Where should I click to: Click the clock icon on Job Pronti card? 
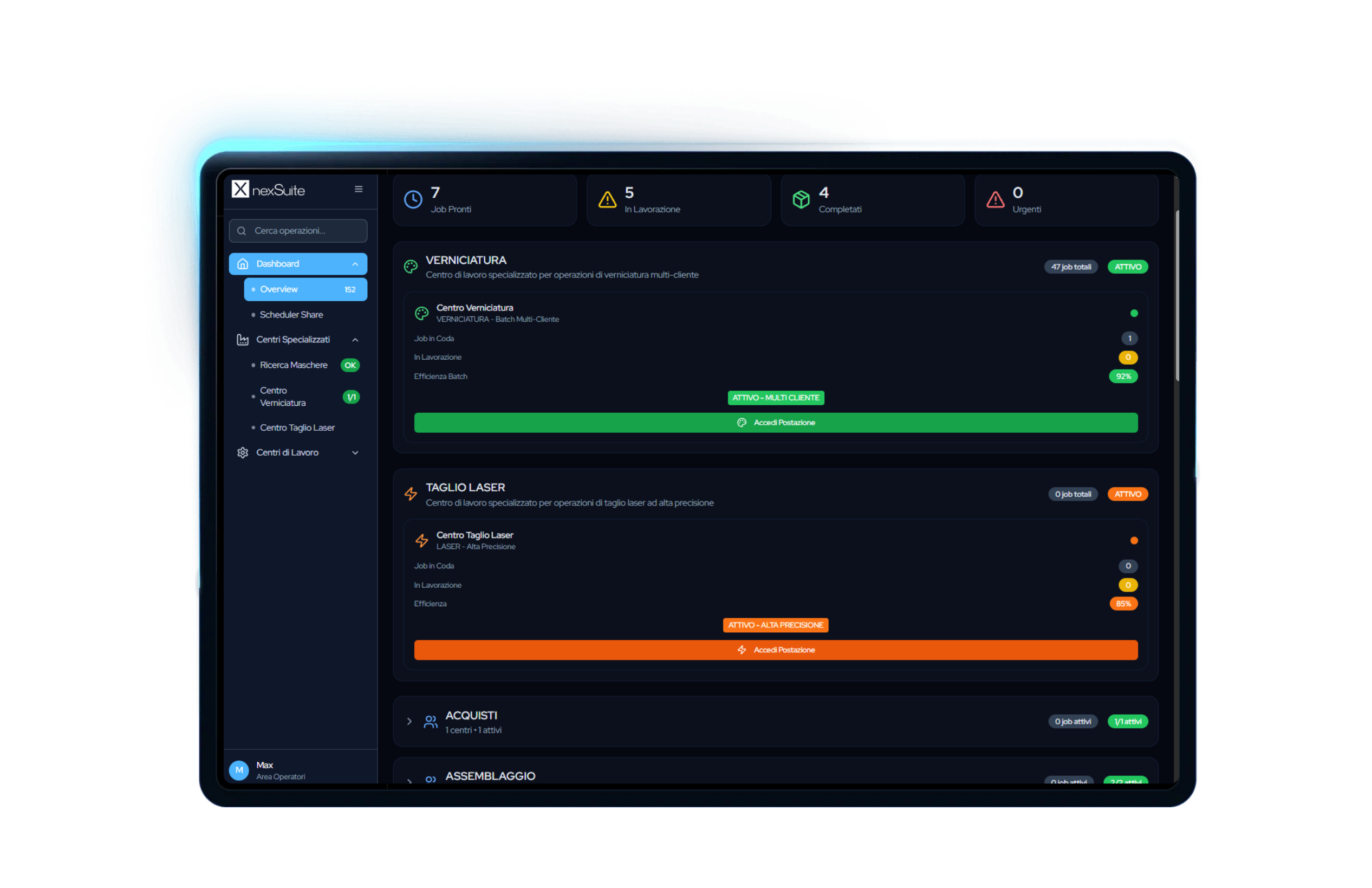click(x=413, y=199)
